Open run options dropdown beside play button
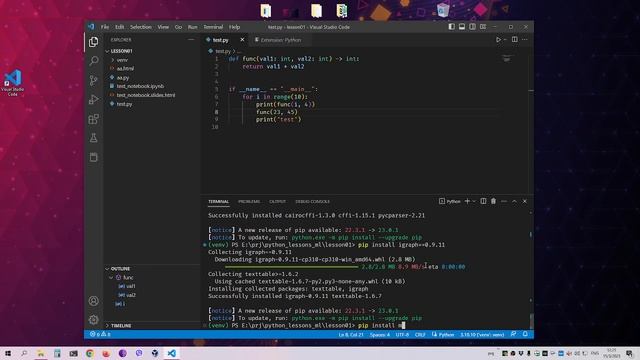Image resolution: width=640 pixels, height=360 pixels. (505, 40)
